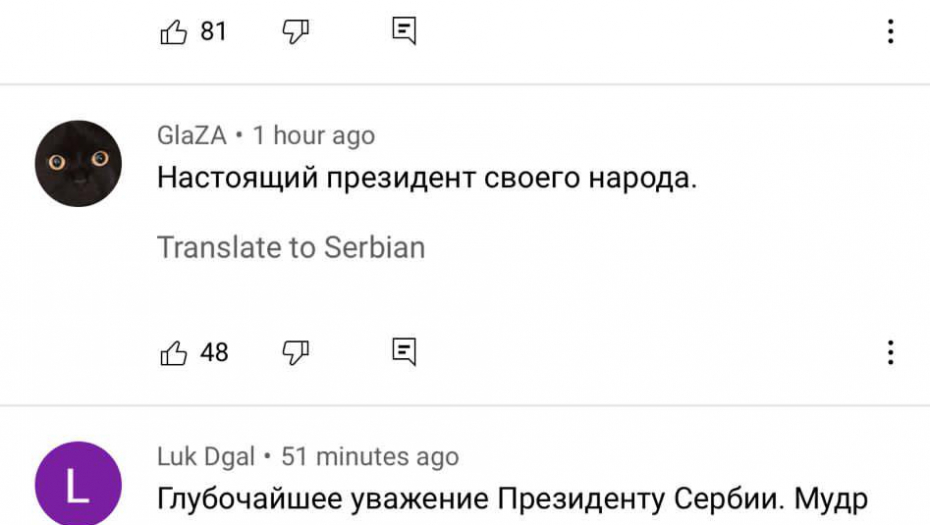Reply to the comment with 81 likes
The image size is (930, 525).
click(x=404, y=32)
